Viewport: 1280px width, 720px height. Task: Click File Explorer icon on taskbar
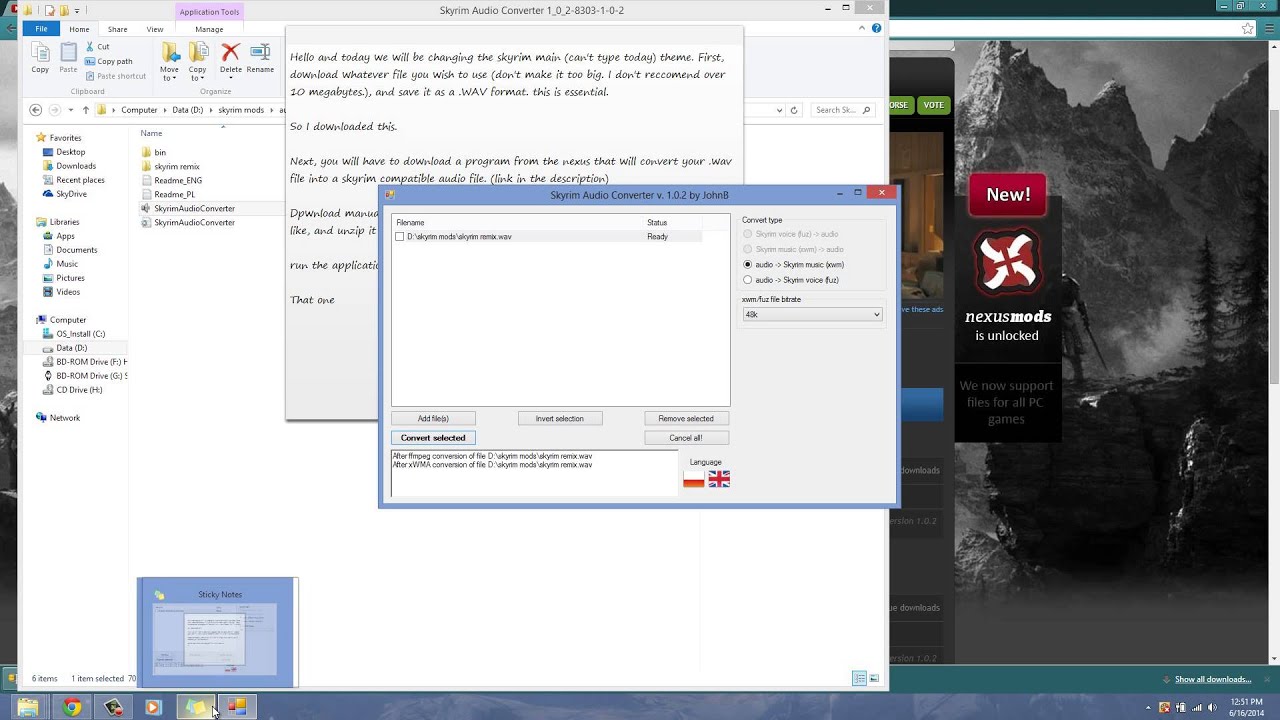28,707
